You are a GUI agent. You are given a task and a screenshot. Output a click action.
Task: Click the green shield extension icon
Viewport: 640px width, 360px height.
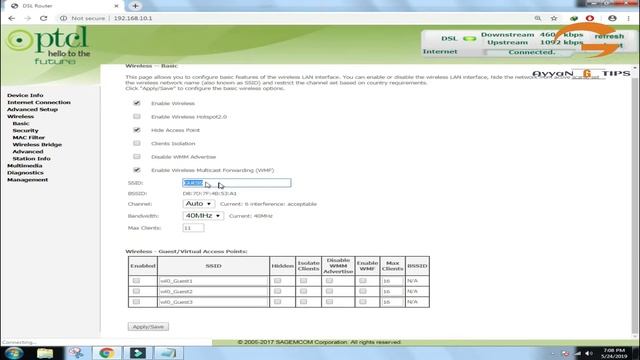click(x=574, y=18)
